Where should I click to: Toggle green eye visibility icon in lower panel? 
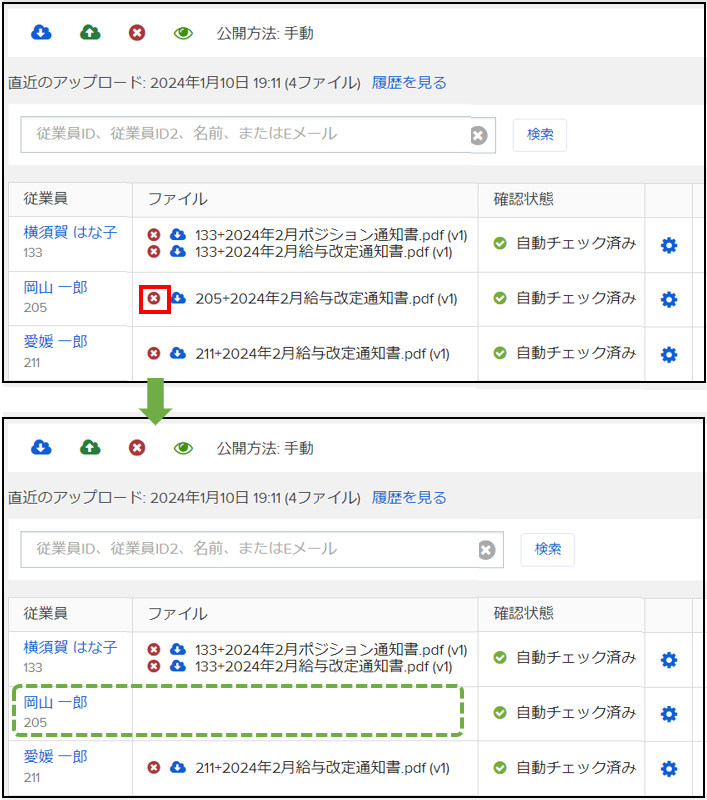[183, 448]
